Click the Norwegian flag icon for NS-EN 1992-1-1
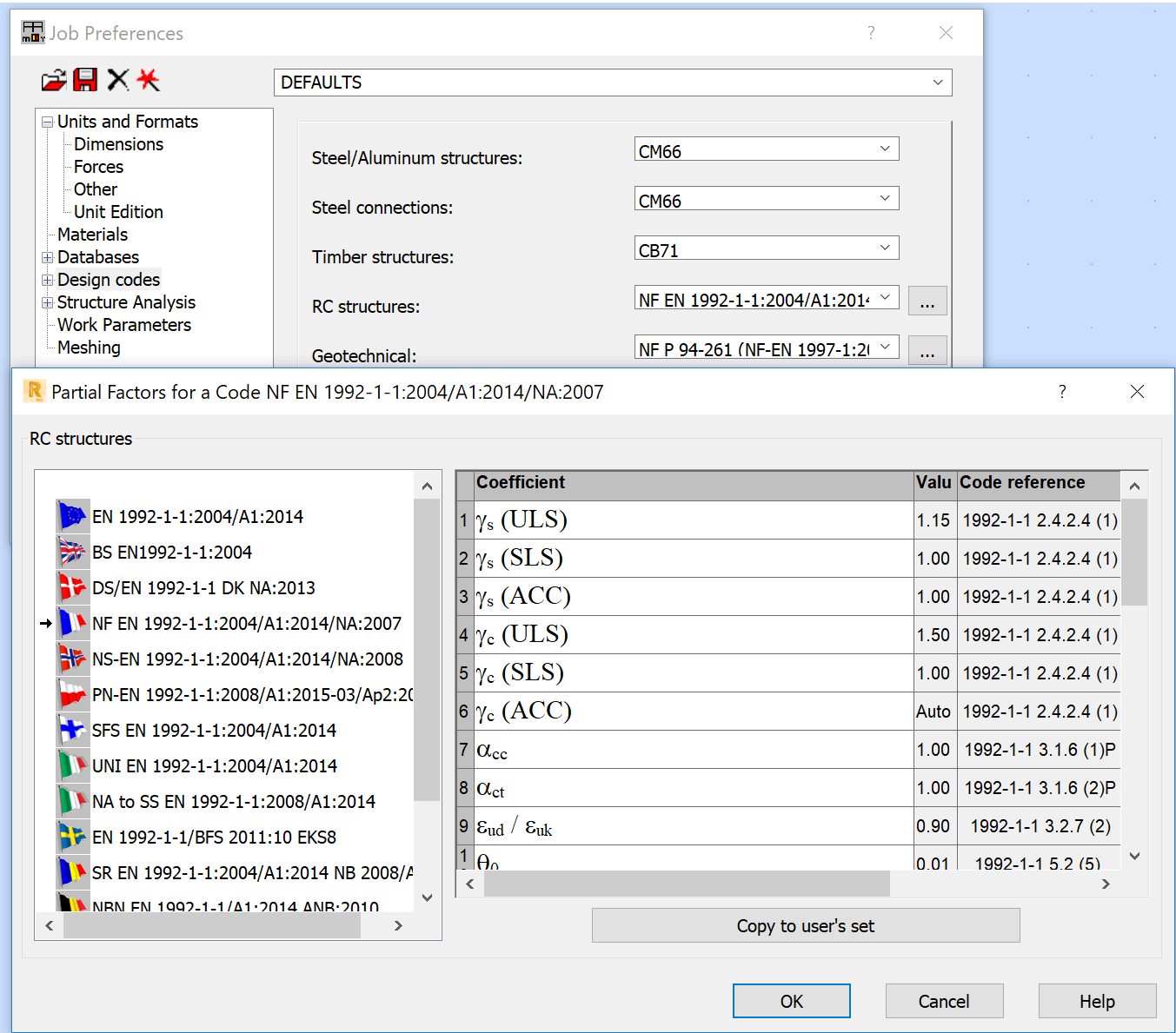 coord(73,659)
